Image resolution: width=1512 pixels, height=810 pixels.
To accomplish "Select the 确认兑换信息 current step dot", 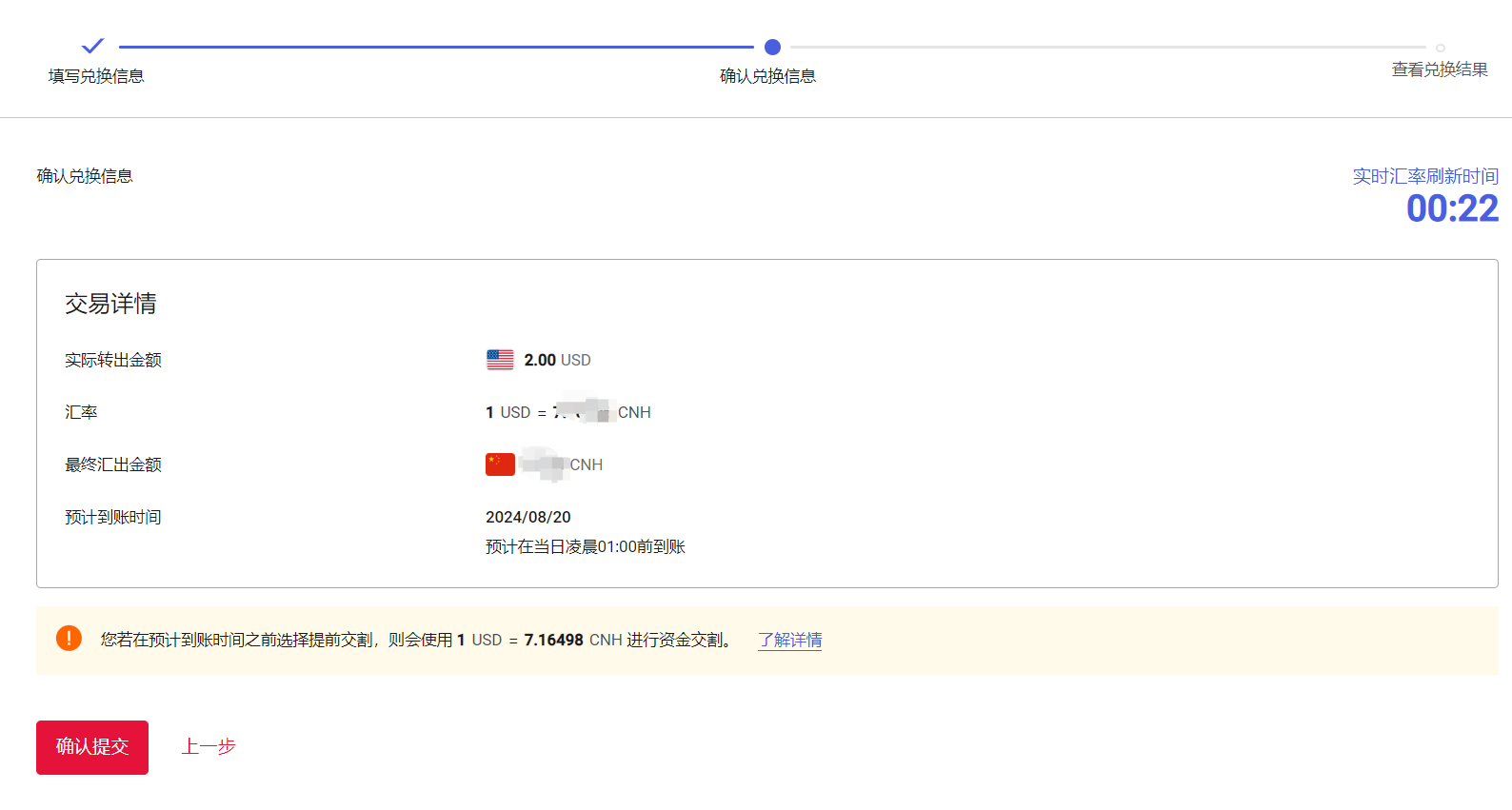I will [x=772, y=47].
